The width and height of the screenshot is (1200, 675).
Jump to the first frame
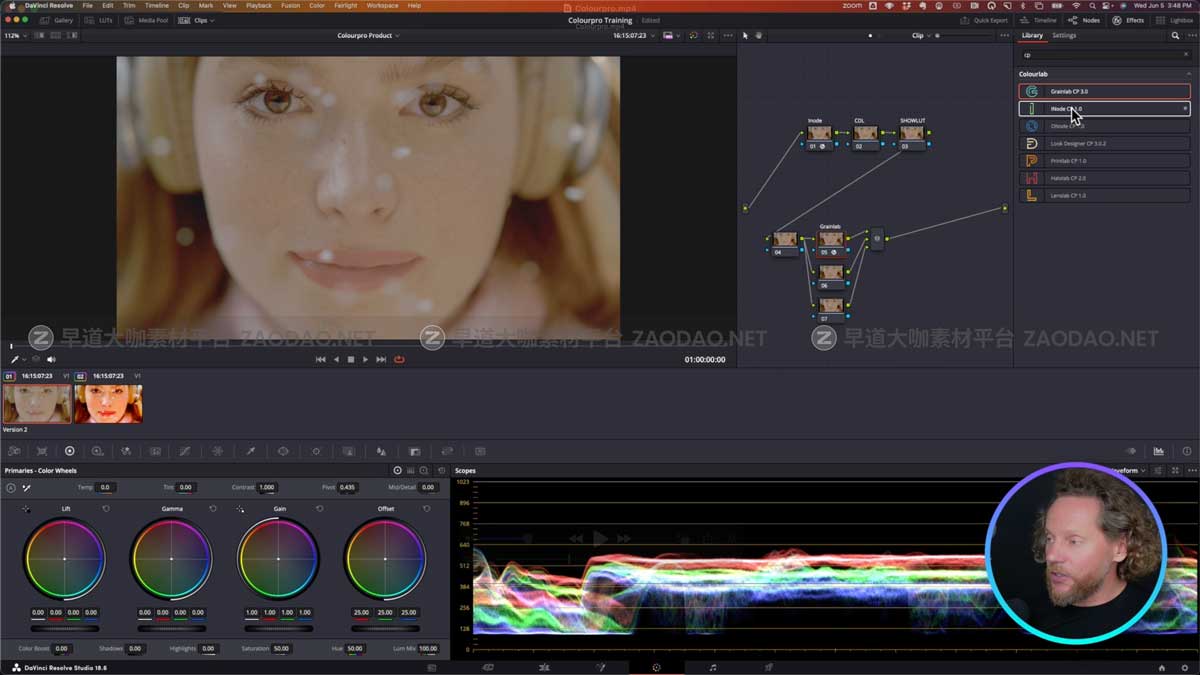pyautogui.click(x=320, y=359)
